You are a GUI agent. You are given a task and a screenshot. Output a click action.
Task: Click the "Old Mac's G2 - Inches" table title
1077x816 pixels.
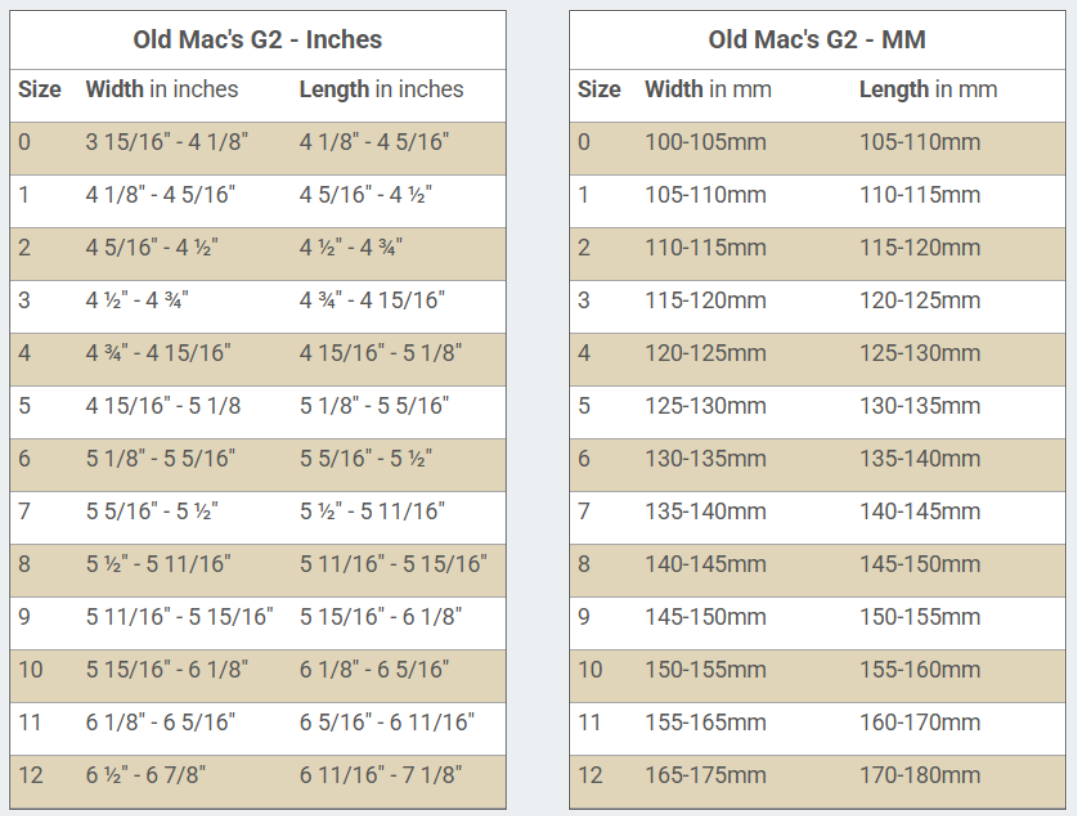click(257, 40)
